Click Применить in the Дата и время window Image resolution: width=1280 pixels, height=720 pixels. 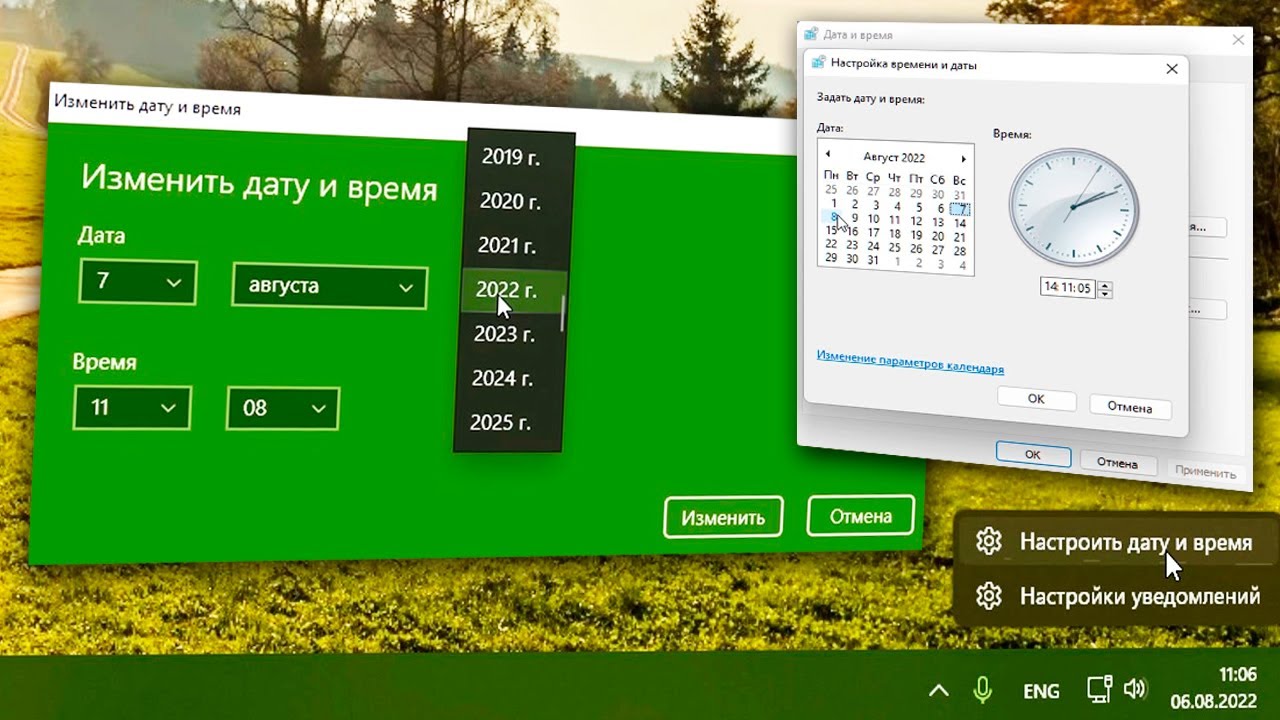click(x=1205, y=472)
